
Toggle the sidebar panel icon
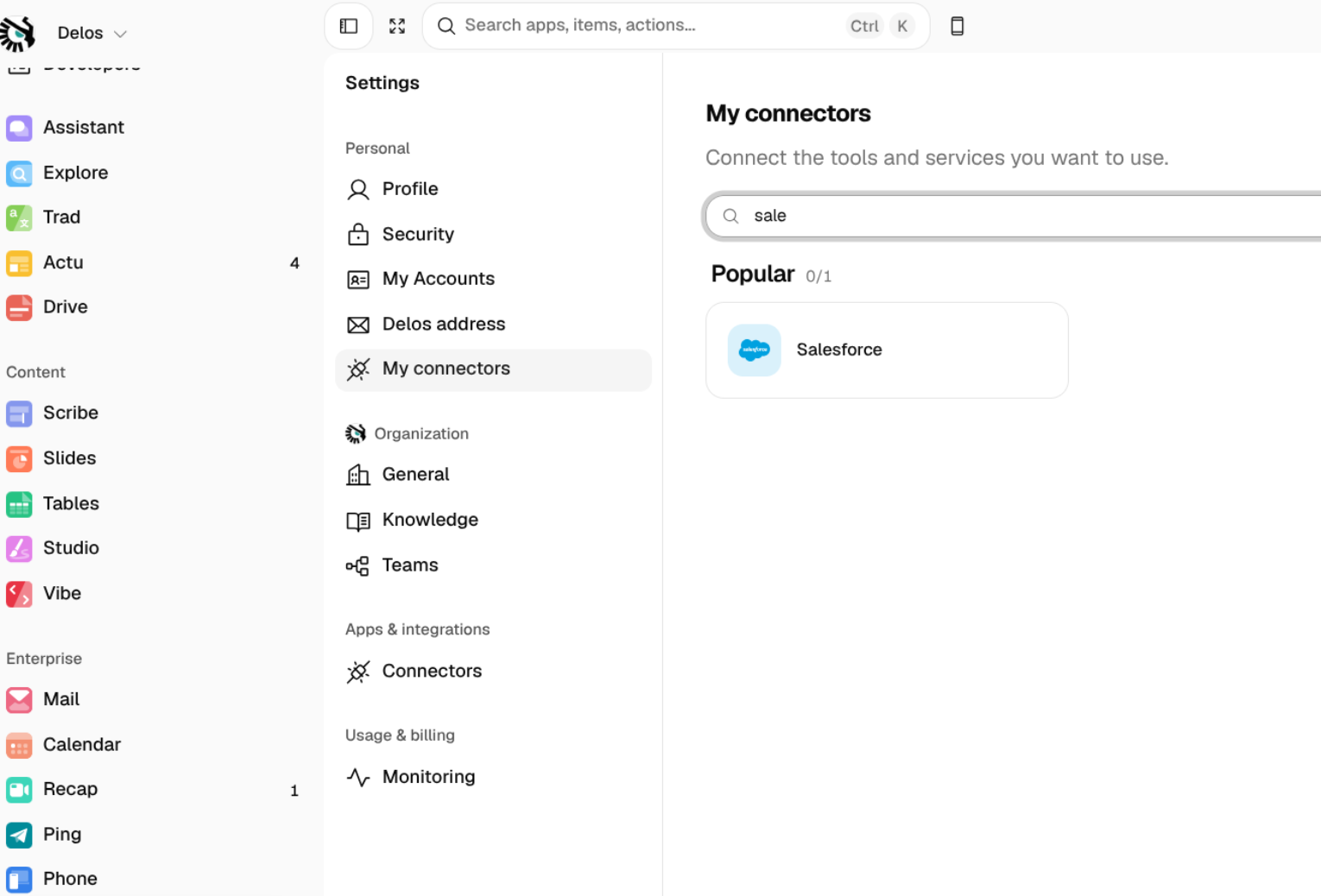(349, 26)
